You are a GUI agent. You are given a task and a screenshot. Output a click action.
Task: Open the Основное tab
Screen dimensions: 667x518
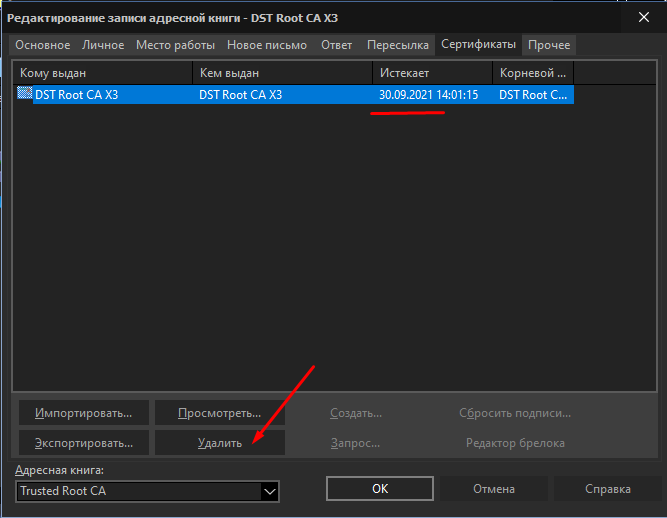[x=43, y=45]
